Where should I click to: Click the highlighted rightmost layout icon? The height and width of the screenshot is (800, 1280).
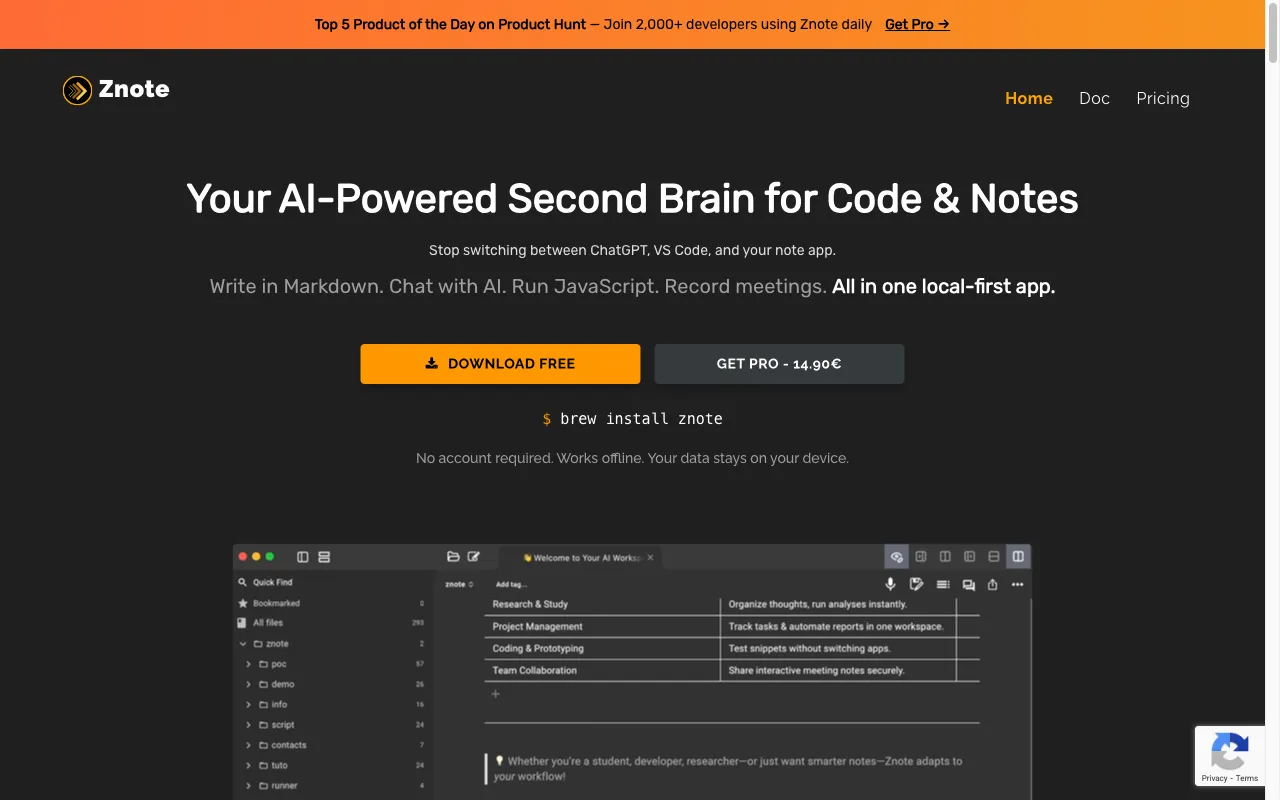(x=1018, y=557)
